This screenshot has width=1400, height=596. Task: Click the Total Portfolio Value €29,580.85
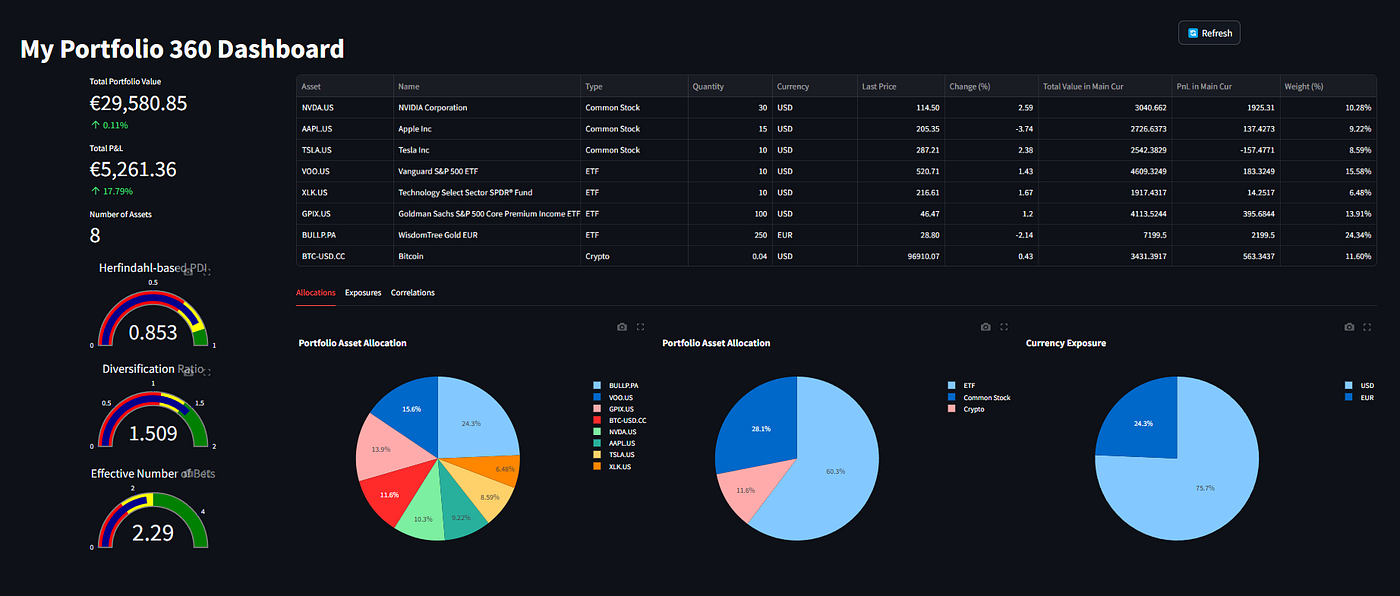139,103
